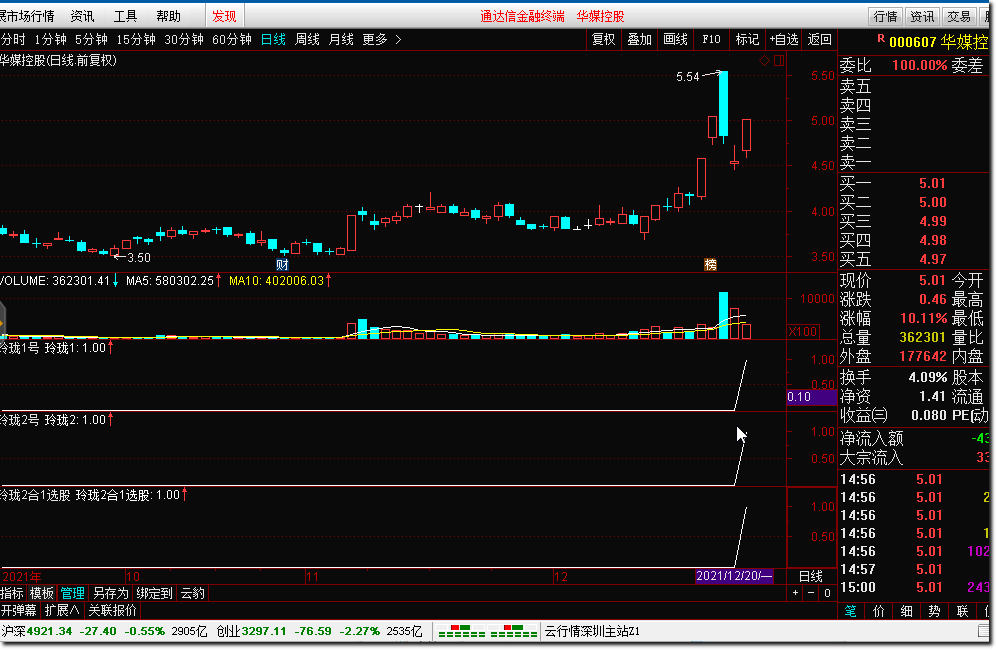This screenshot has height=650, width=998.
Task: Click the 创业 index value 3297.11
Action: (x=265, y=632)
